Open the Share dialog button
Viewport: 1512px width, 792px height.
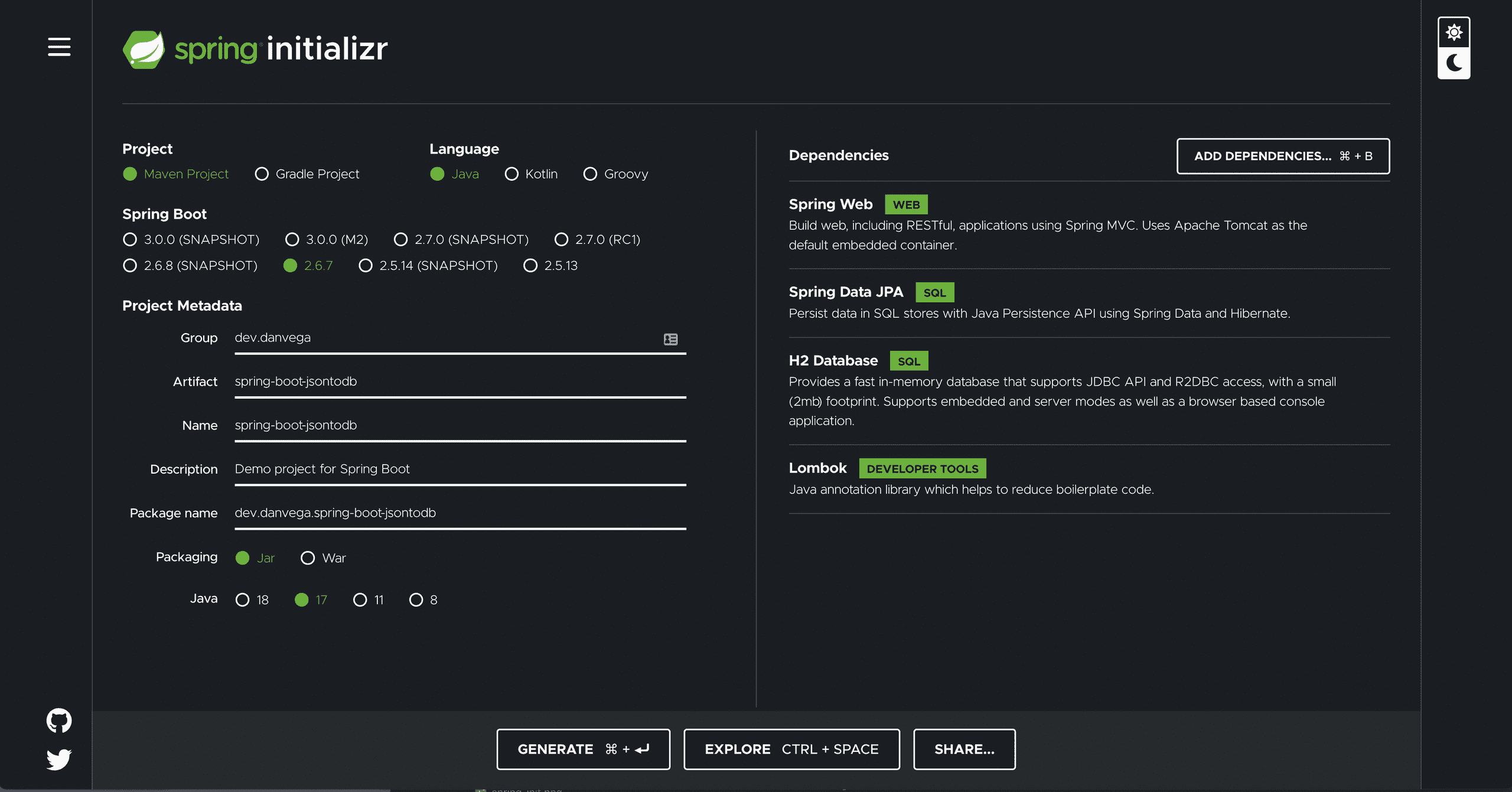[964, 749]
